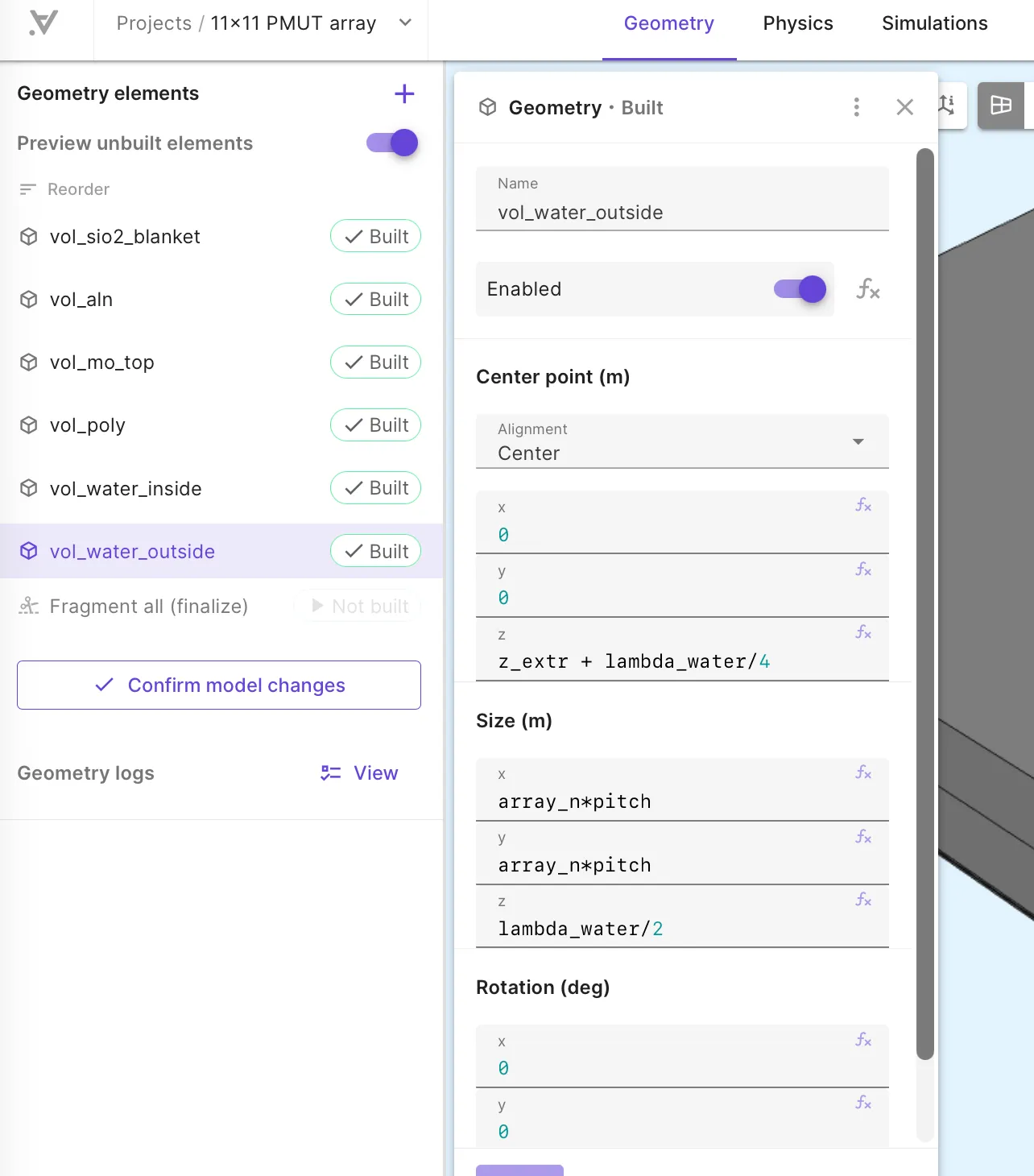Open the Alignment dropdown

click(x=682, y=441)
